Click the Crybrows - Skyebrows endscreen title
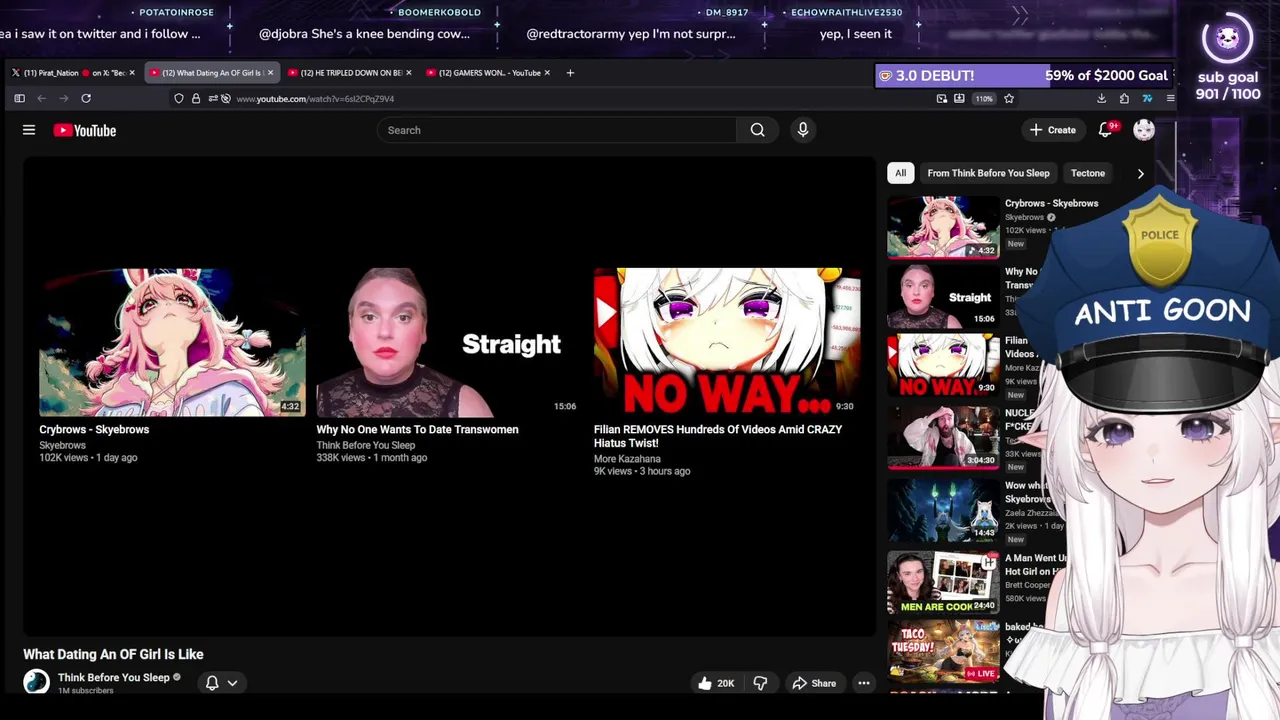This screenshot has height=720, width=1280. point(94,430)
